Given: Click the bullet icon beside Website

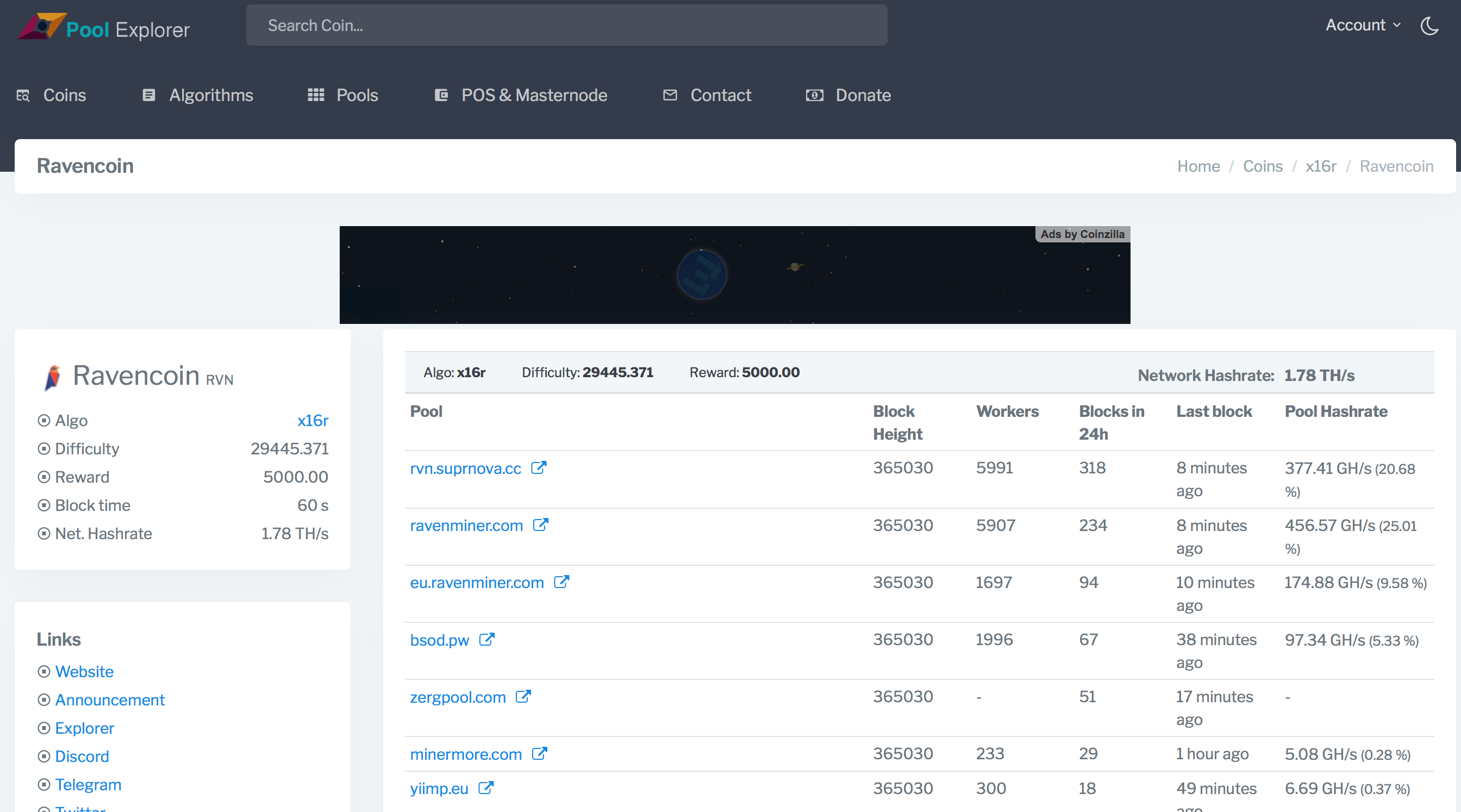Looking at the screenshot, I should (43, 671).
